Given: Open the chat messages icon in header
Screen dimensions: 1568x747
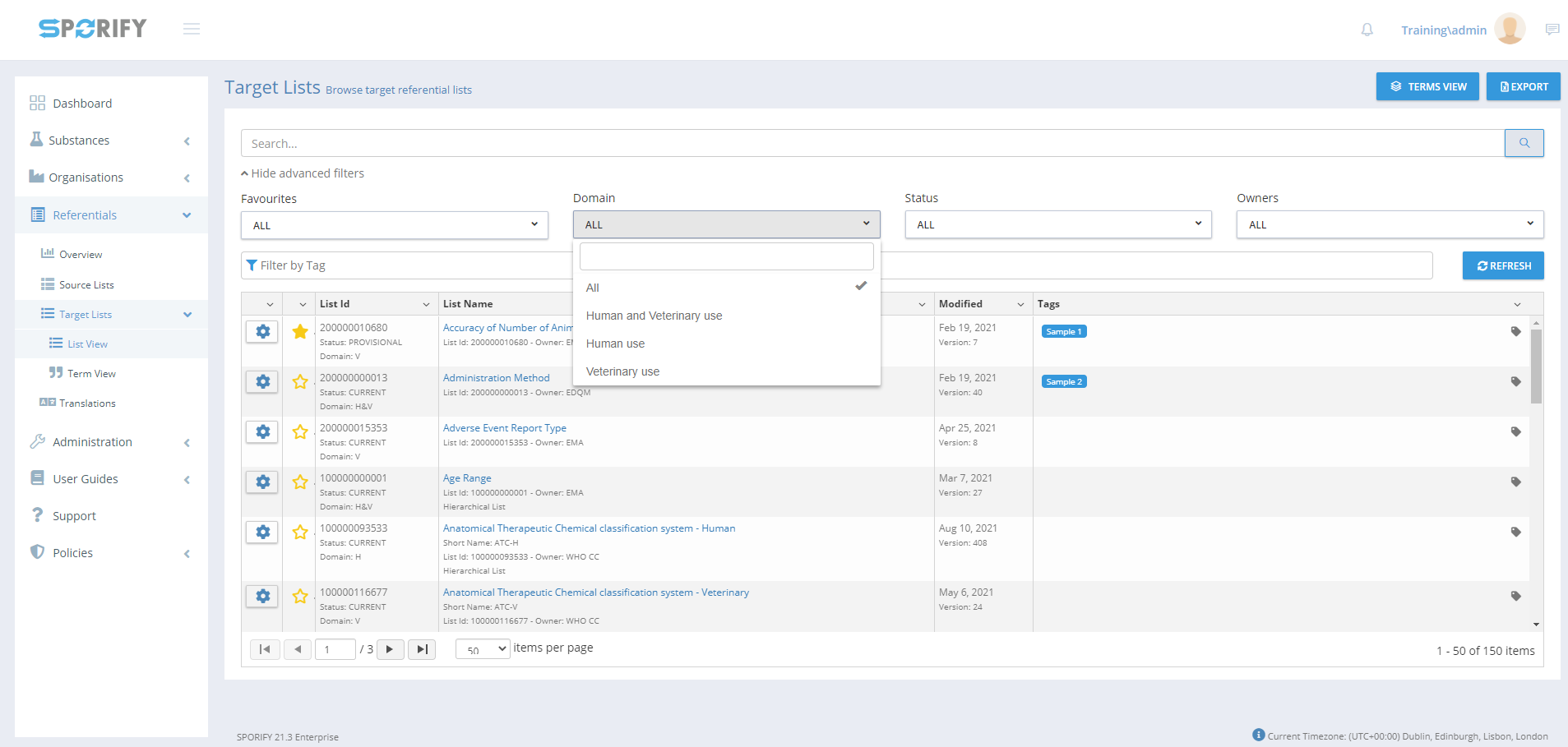Looking at the screenshot, I should click(1552, 30).
